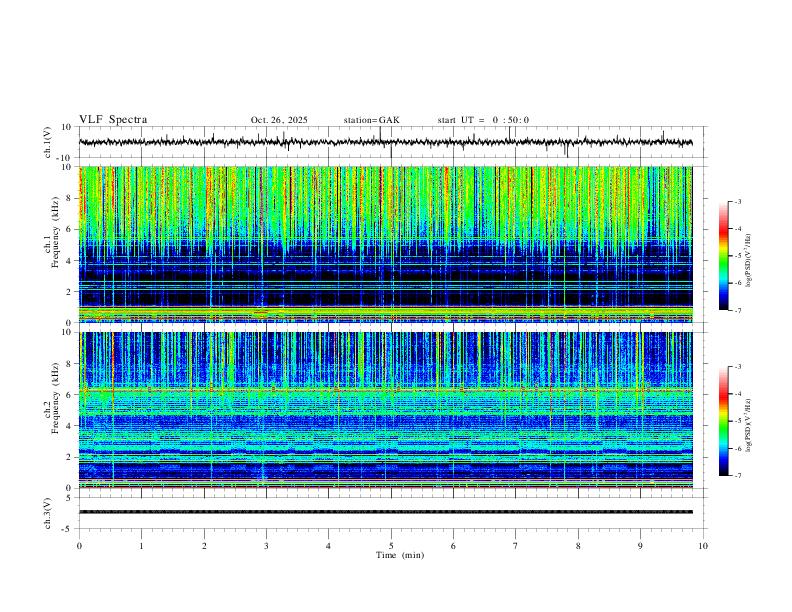The width and height of the screenshot is (792, 612).
Task: Click the "ch.3(V)" axis label
Action: pos(48,513)
